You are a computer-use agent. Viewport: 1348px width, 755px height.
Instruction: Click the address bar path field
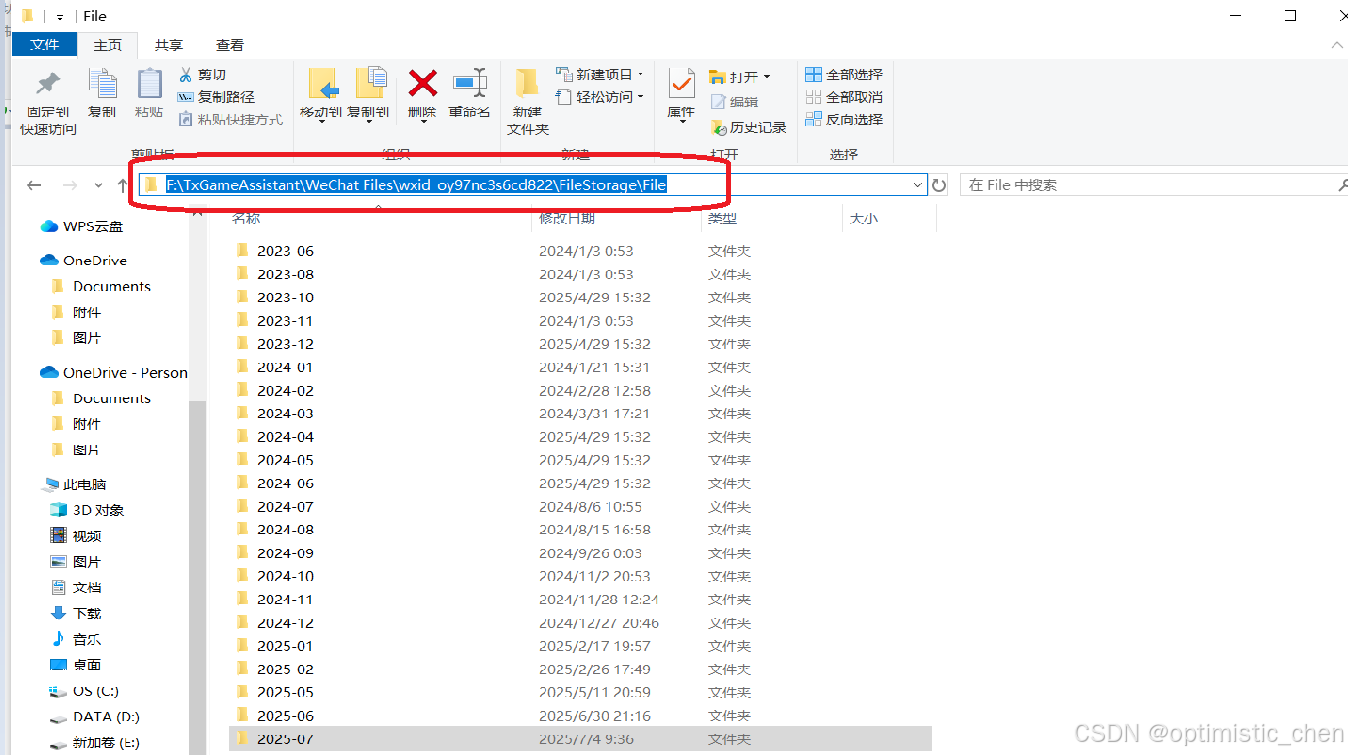pos(534,185)
